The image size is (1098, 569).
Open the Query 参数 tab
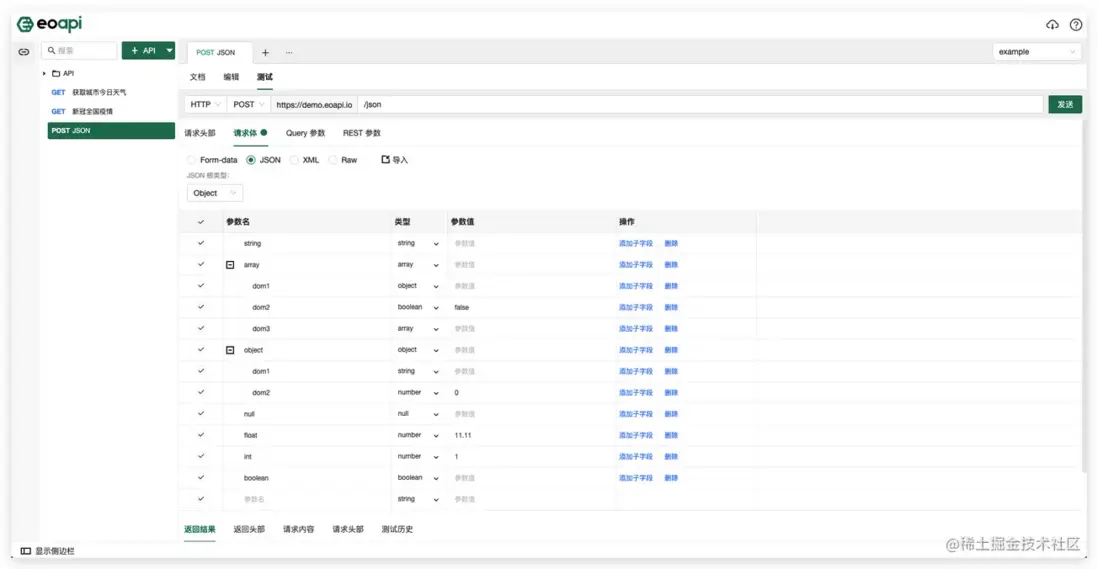[x=305, y=133]
